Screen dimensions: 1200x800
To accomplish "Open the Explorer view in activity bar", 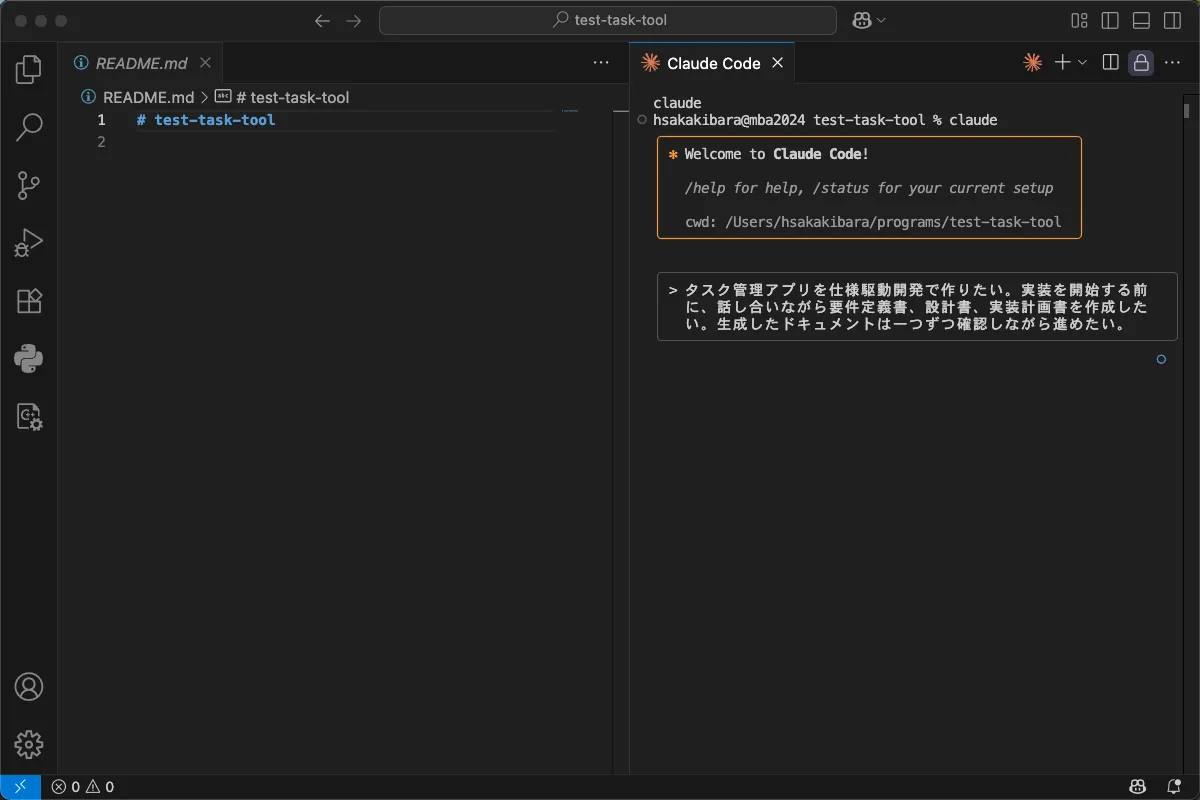I will tap(29, 69).
